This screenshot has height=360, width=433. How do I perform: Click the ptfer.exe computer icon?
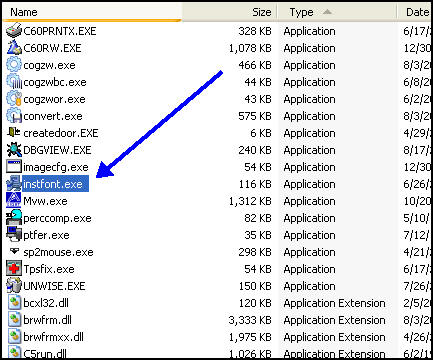pyautogui.click(x=14, y=235)
